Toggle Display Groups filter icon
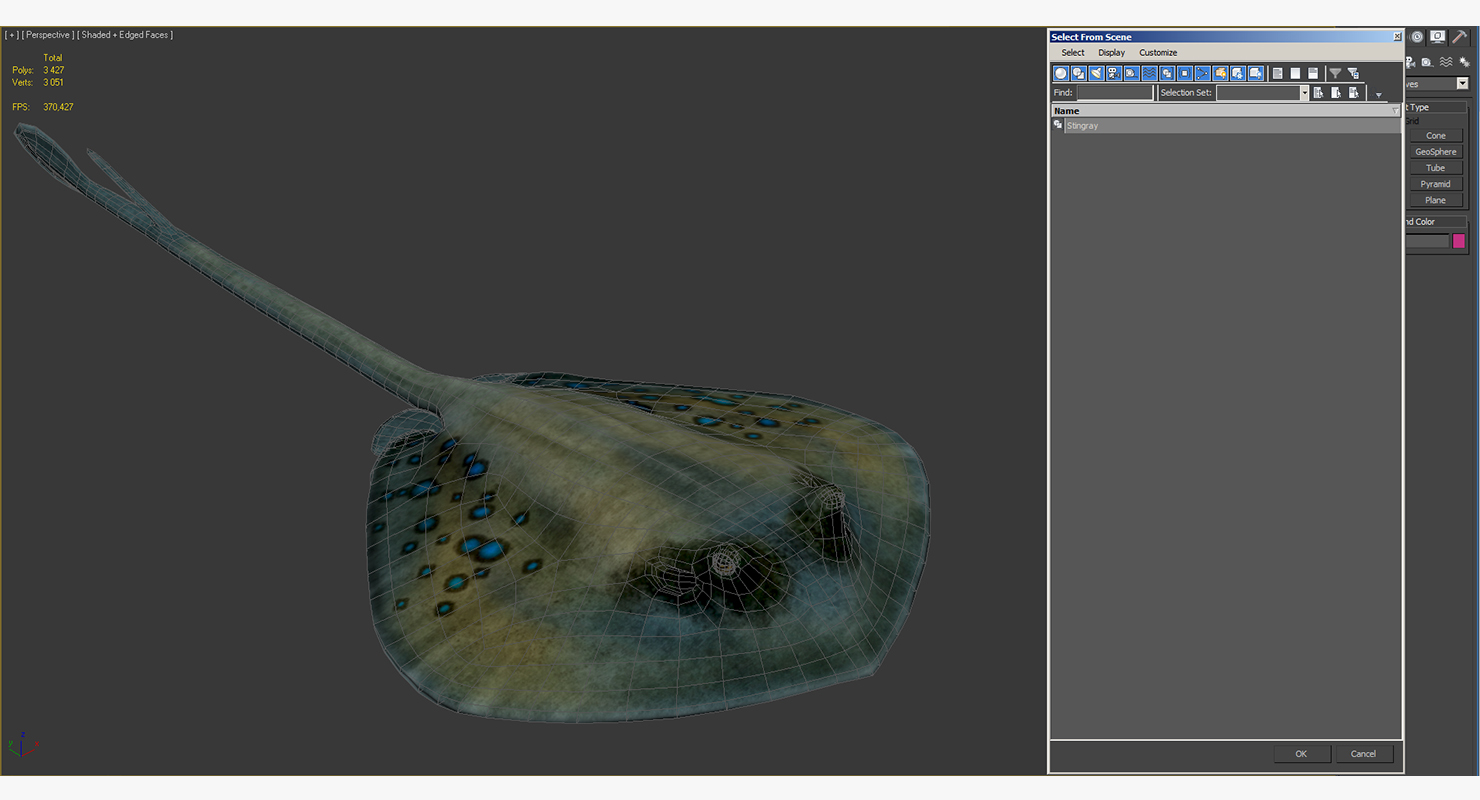Screen dimensions: 1480x800 click(x=1167, y=73)
